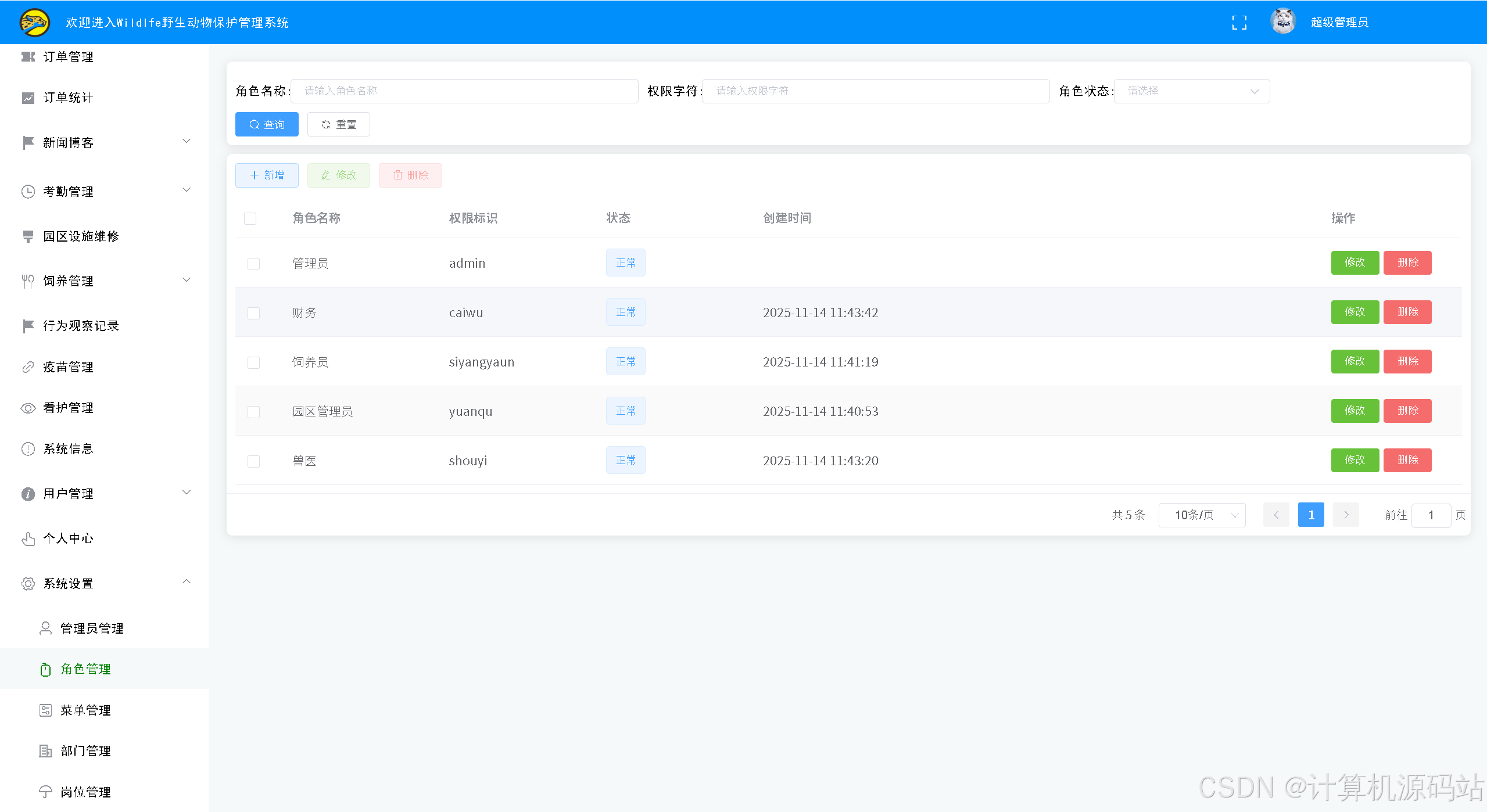Click 删除 for the shouyi row
The image size is (1487, 812).
point(1407,460)
